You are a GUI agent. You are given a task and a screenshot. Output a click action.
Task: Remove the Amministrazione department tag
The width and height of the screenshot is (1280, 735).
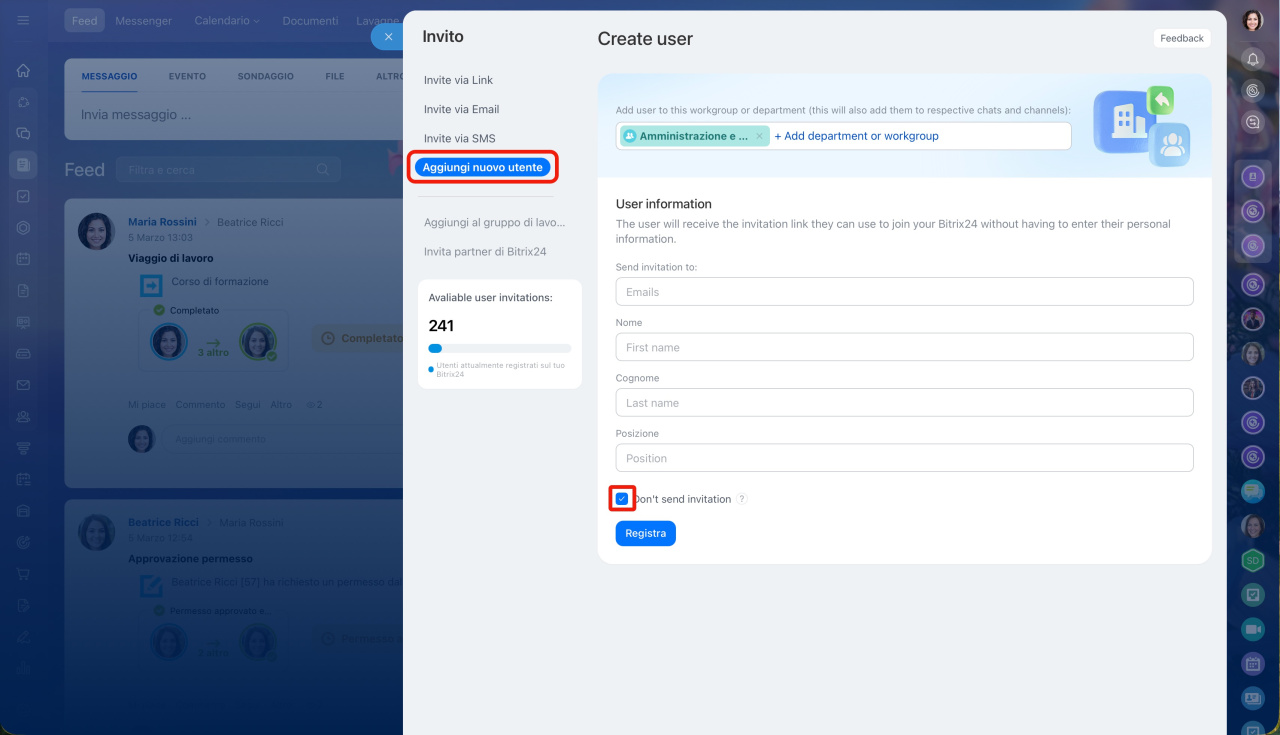tap(759, 136)
